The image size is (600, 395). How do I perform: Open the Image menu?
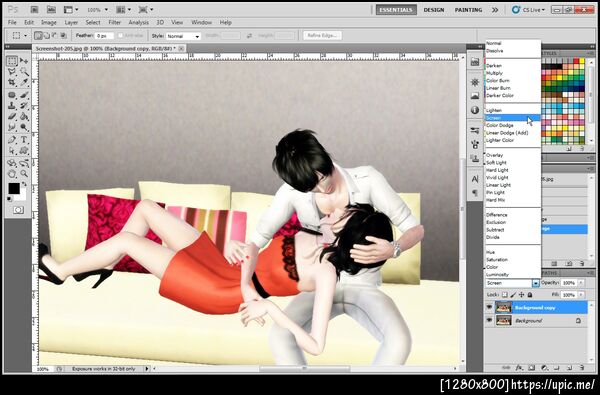pyautogui.click(x=49, y=23)
